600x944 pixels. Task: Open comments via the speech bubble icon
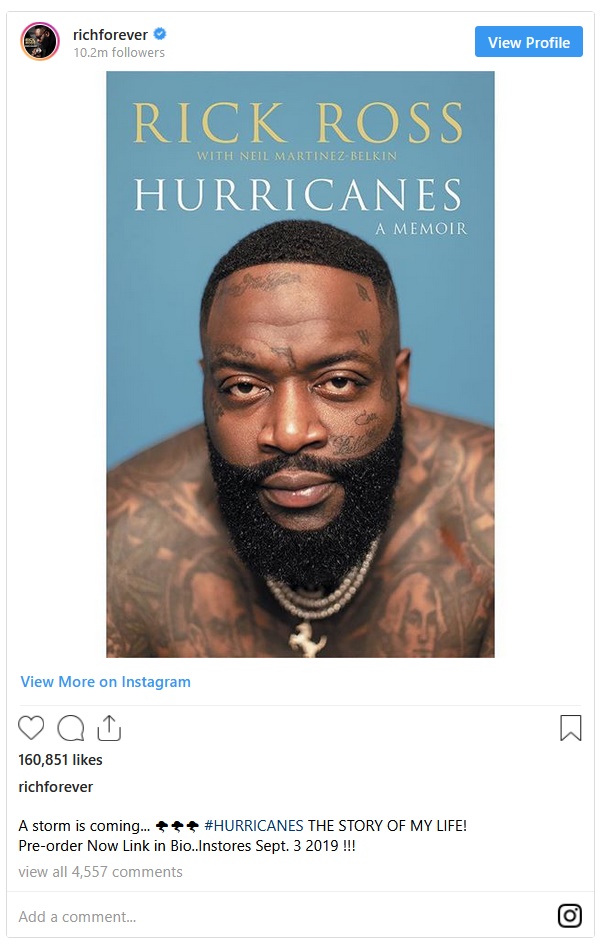[70, 728]
